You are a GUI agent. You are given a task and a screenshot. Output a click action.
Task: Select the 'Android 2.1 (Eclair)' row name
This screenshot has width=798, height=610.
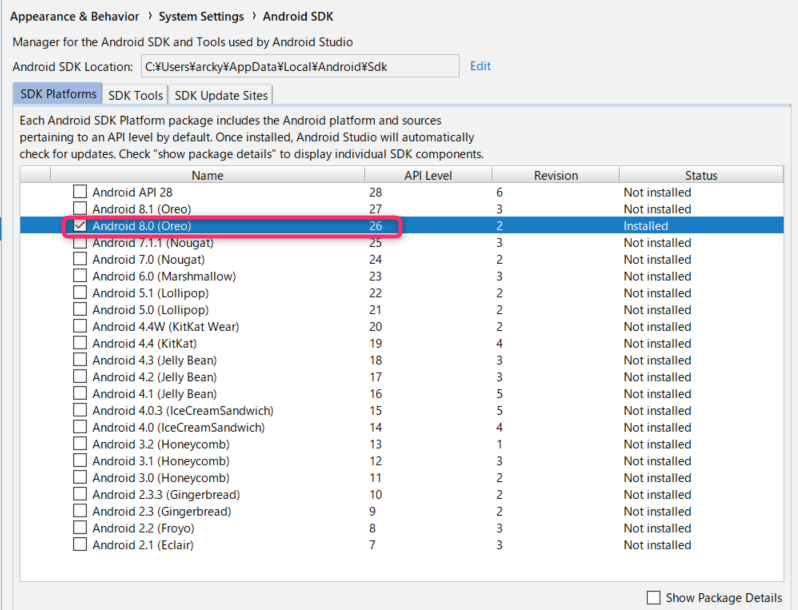pyautogui.click(x=142, y=545)
